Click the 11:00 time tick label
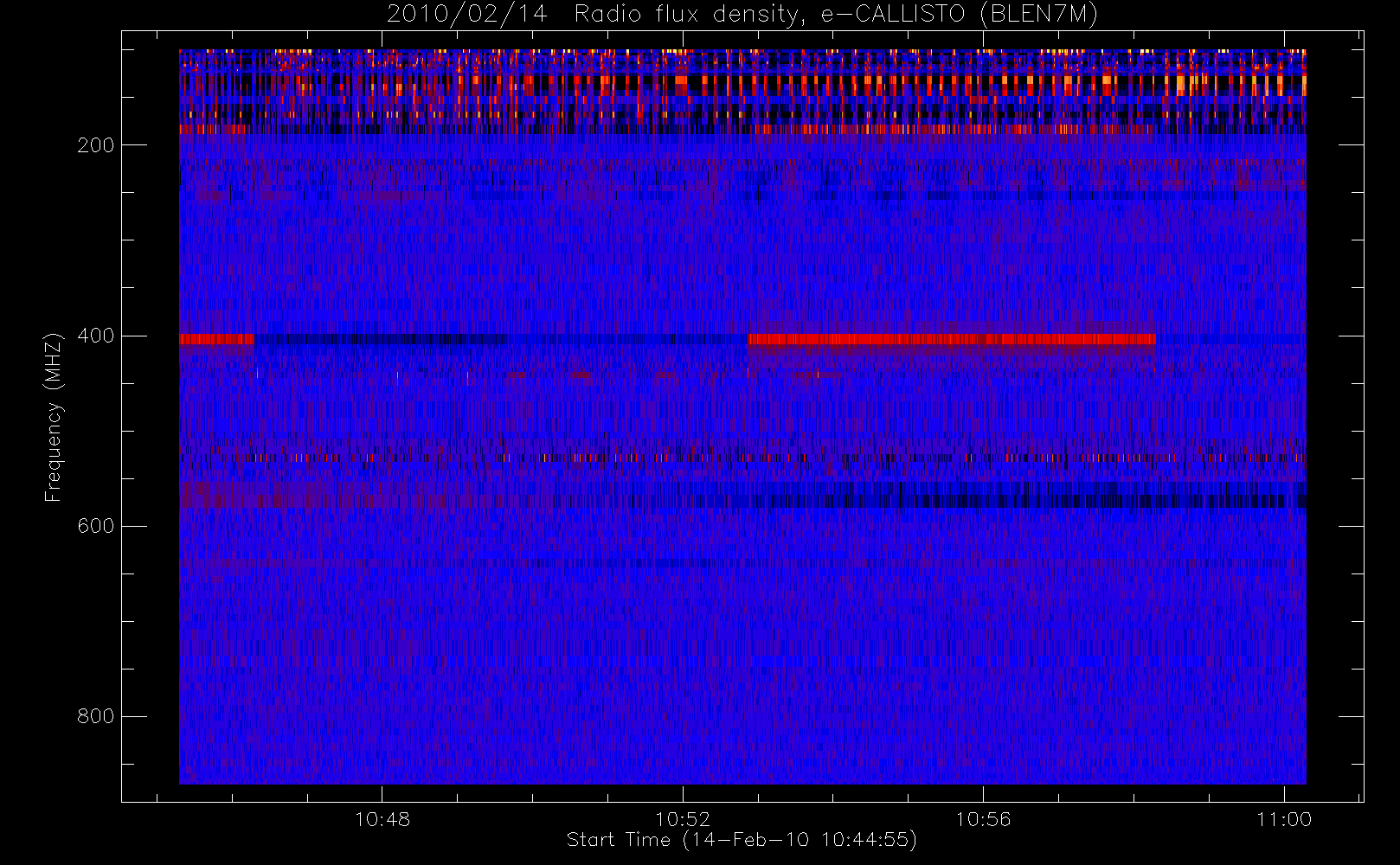 pyautogui.click(x=1284, y=819)
